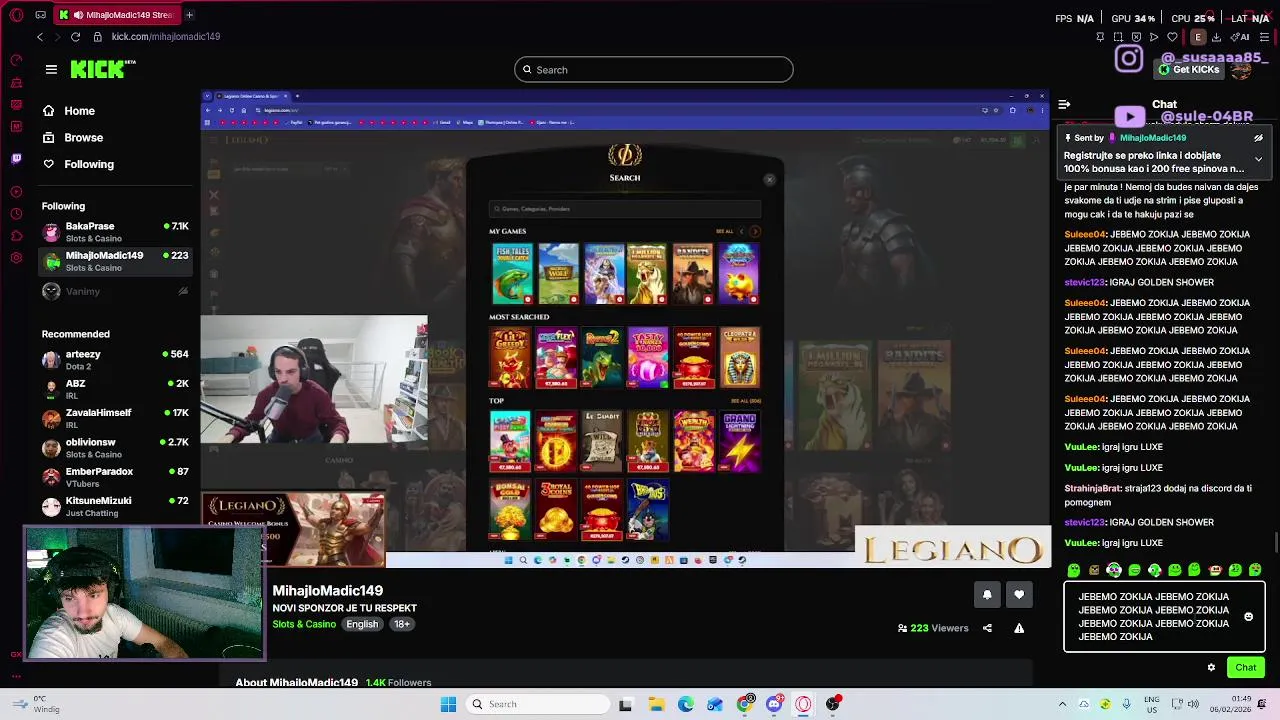Open recommended channel ZavalaHimself
Screen dimensions: 1280x720
tap(115, 418)
